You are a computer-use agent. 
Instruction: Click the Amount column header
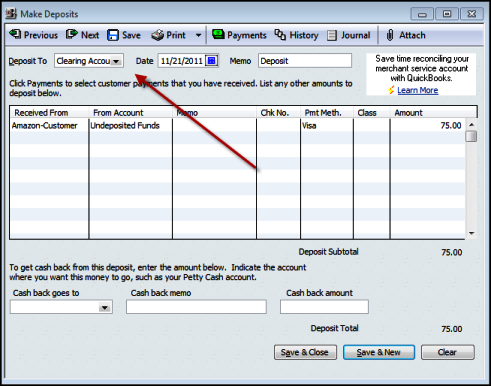pos(433,113)
